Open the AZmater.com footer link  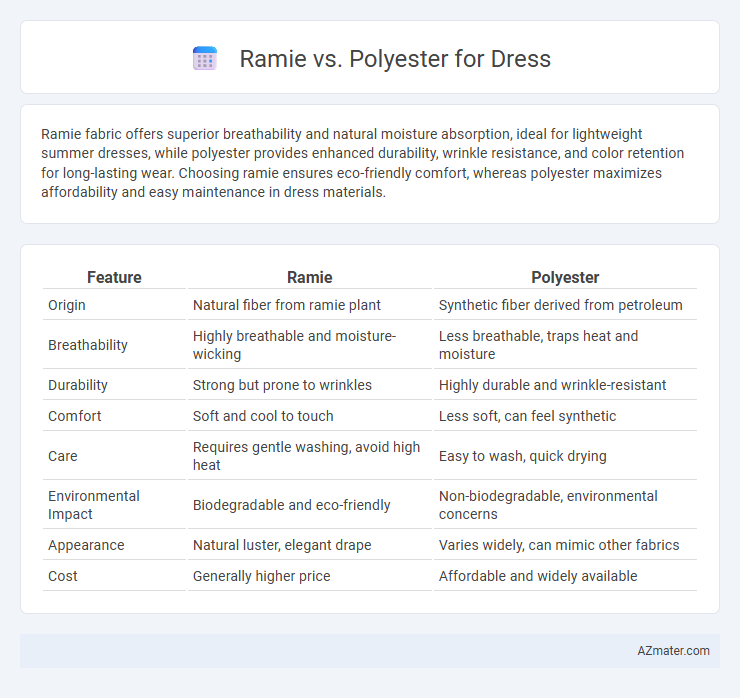(673, 651)
